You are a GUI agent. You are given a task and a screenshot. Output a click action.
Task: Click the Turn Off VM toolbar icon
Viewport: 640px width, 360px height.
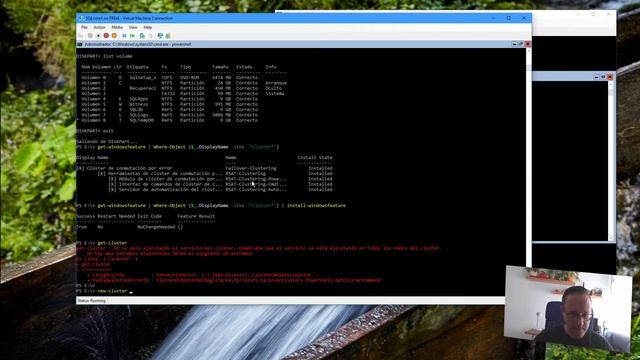98,36
